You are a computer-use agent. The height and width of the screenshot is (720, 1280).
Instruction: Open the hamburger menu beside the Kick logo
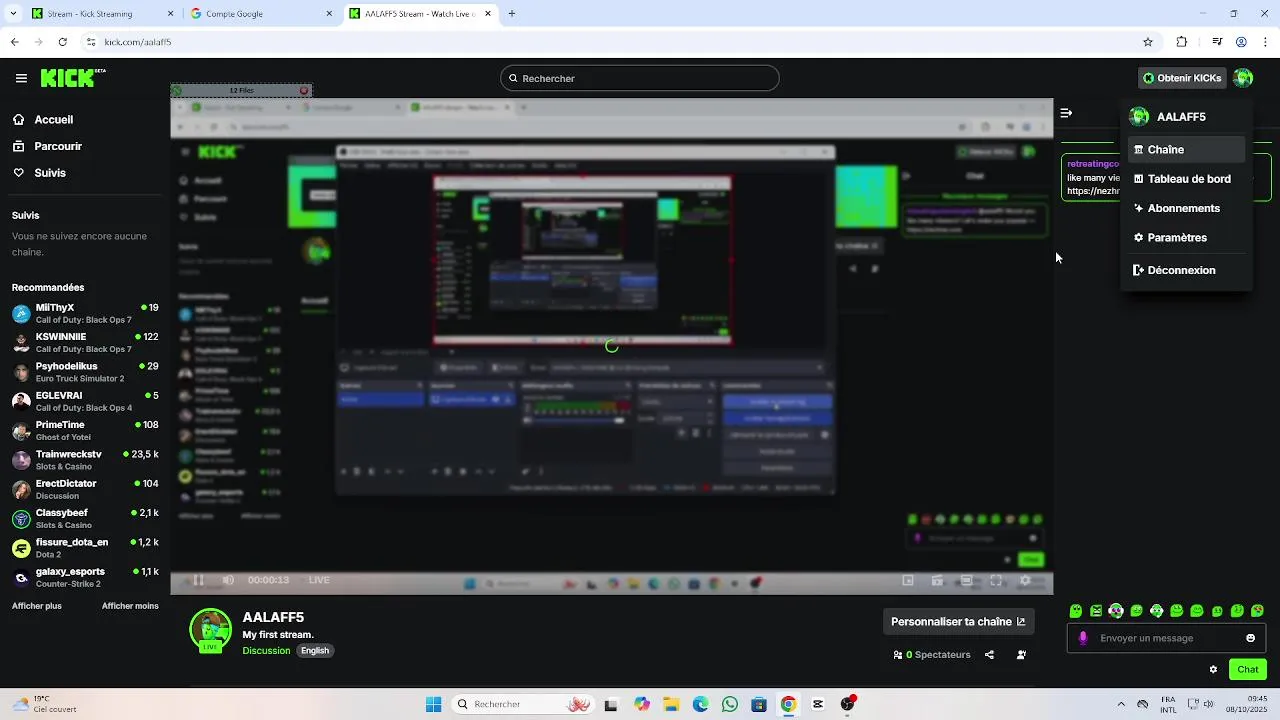pyautogui.click(x=21, y=78)
